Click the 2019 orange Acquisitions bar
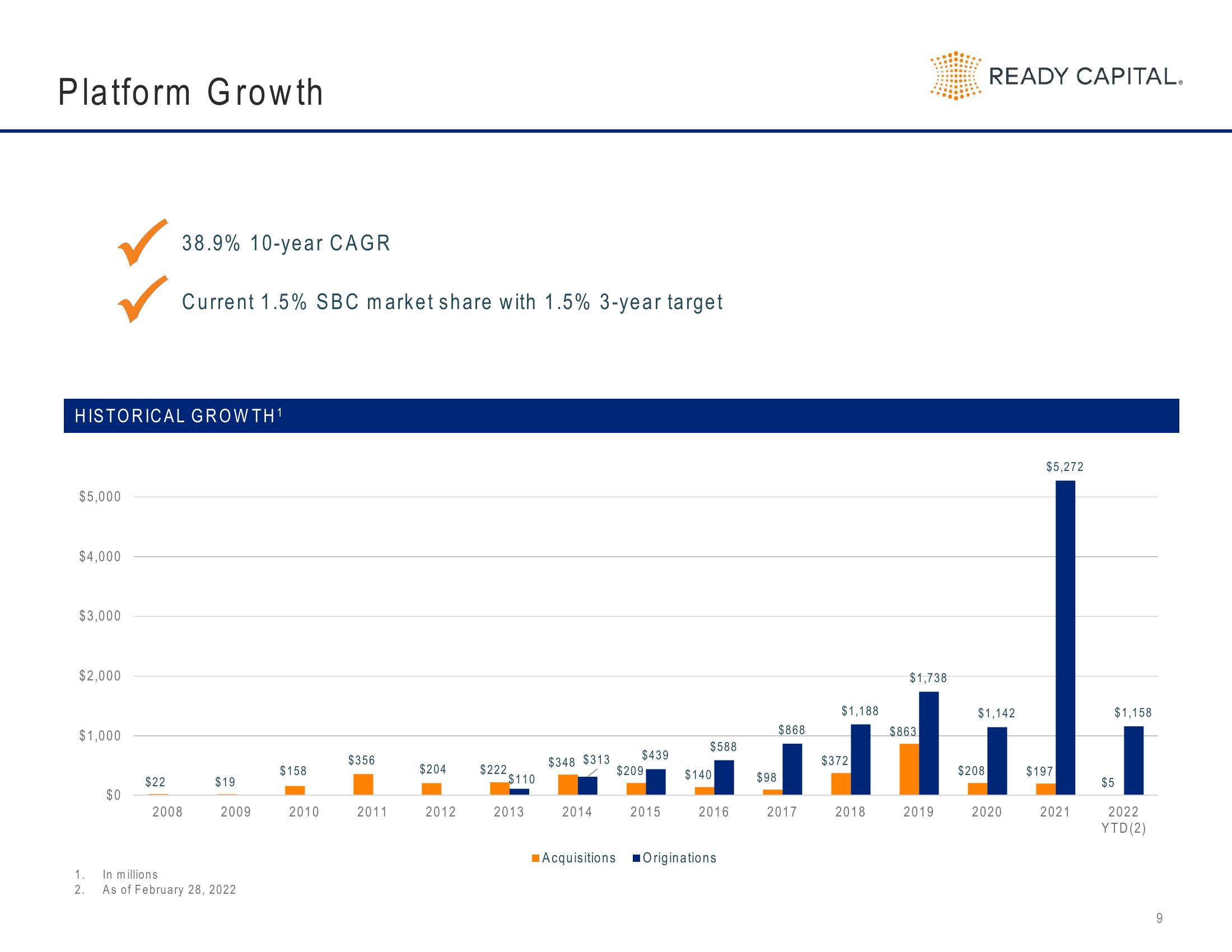This screenshot has width=1232, height=952. pos(909,769)
